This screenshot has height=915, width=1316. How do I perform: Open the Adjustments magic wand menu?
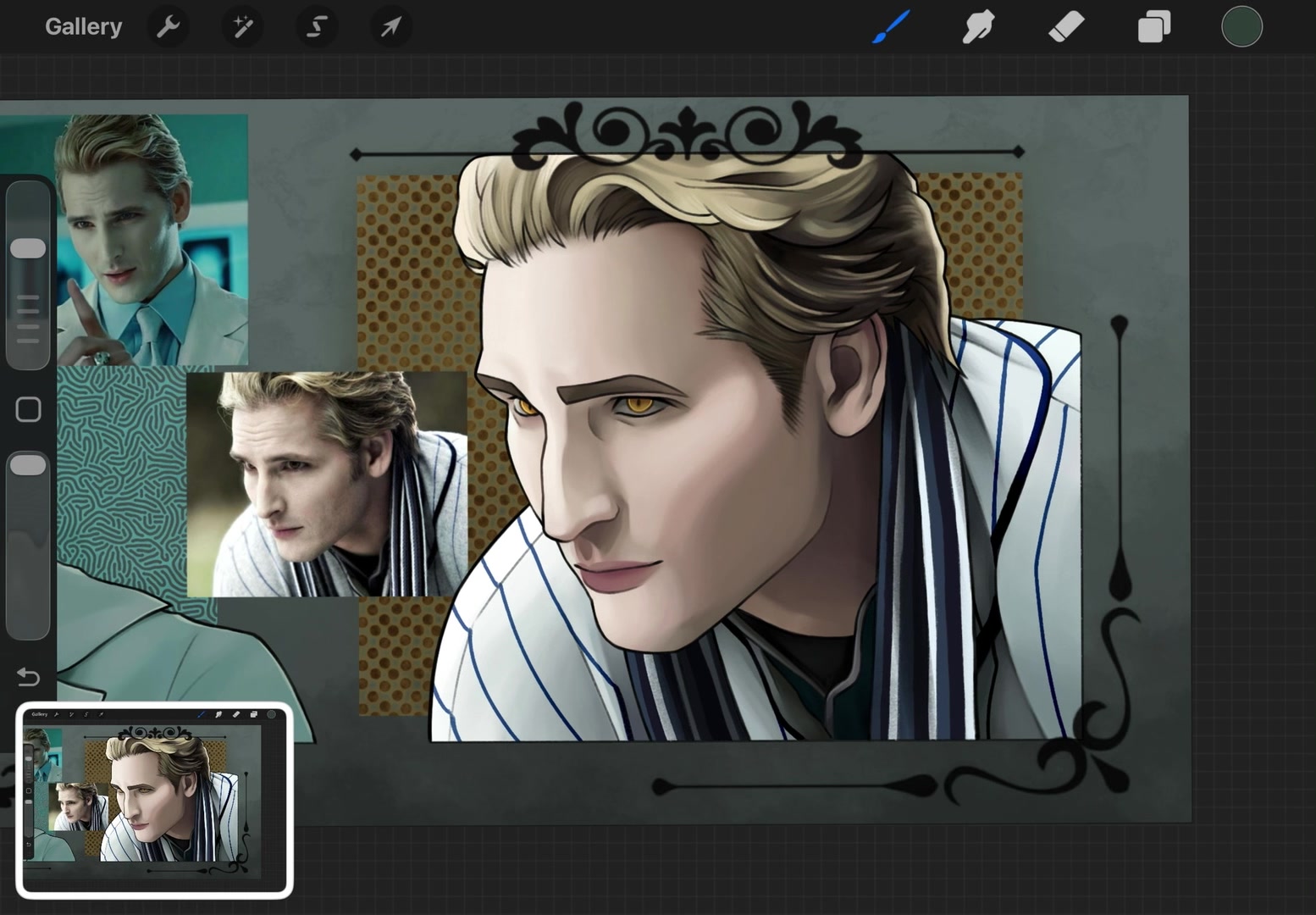[x=242, y=27]
